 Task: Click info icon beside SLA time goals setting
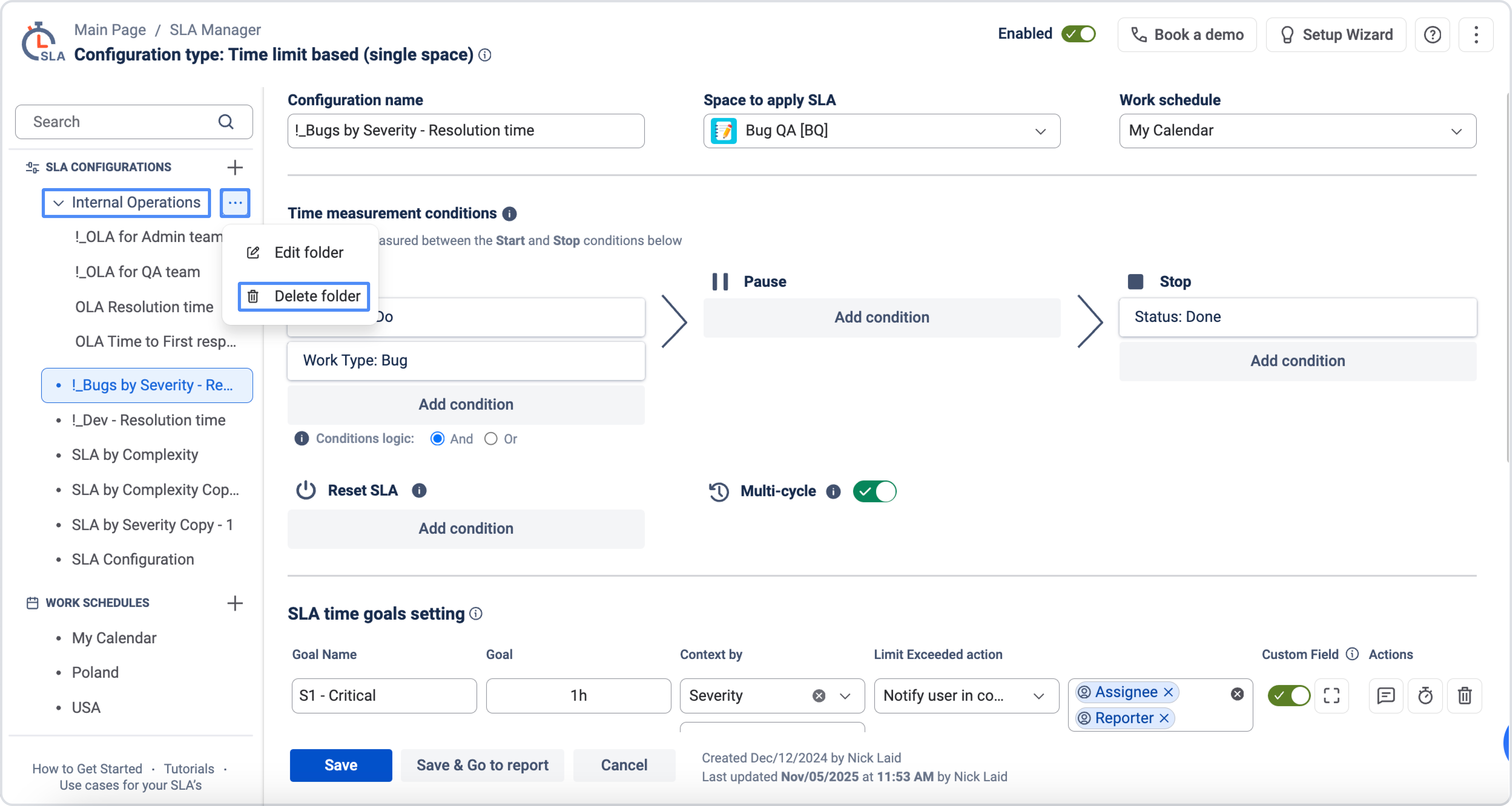(476, 614)
